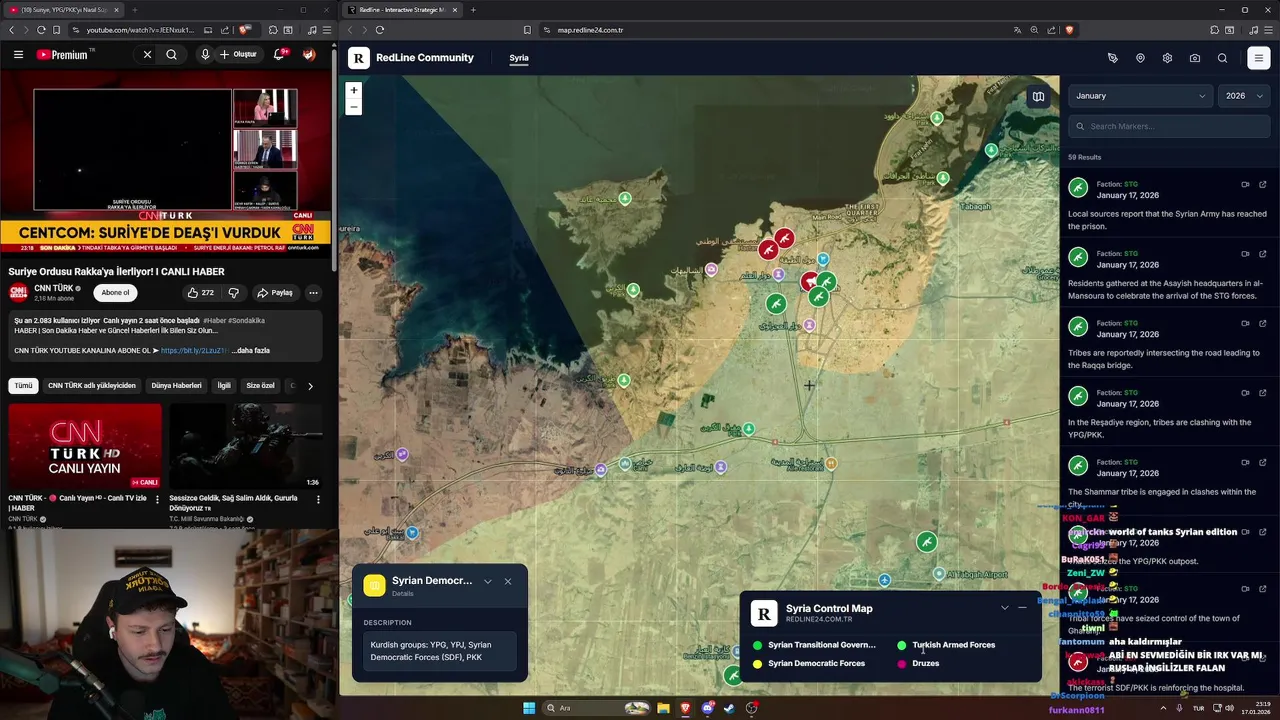
Task: Toggle Druzes legend entry
Action: (x=918, y=663)
